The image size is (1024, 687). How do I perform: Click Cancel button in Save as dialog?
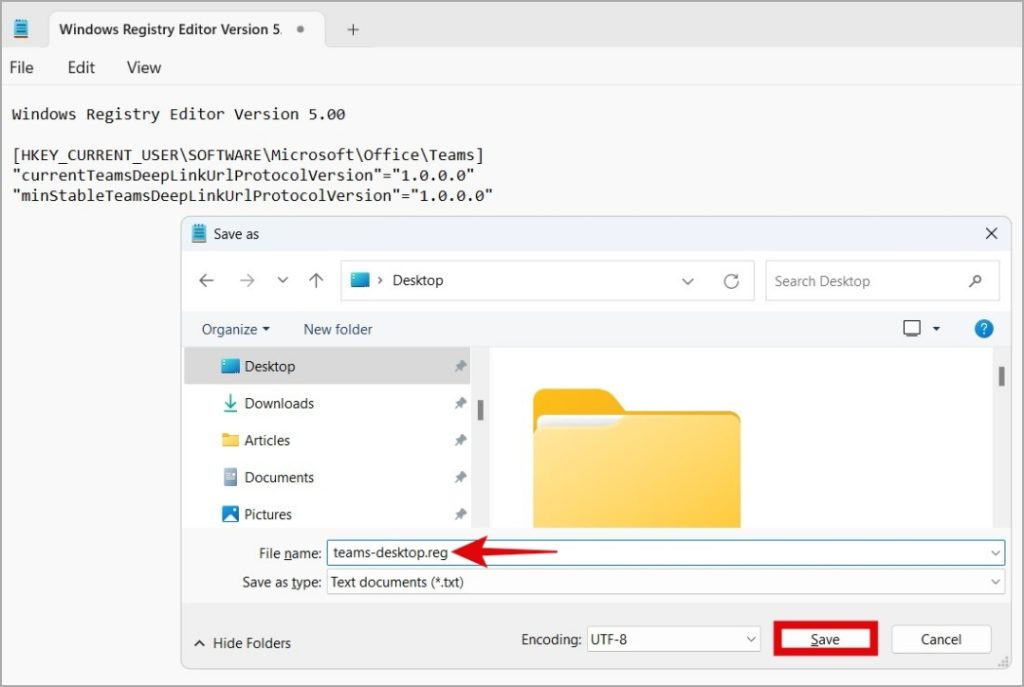(x=940, y=639)
